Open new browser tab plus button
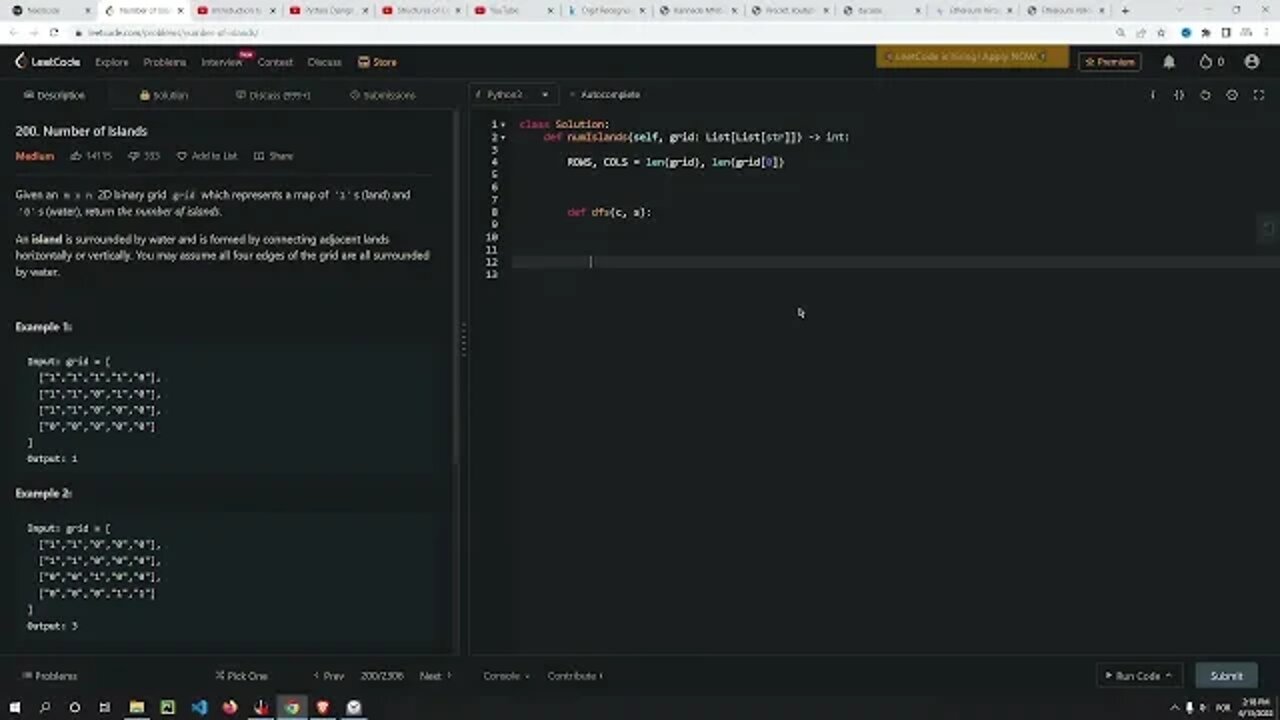The width and height of the screenshot is (1280, 720). point(1125,10)
